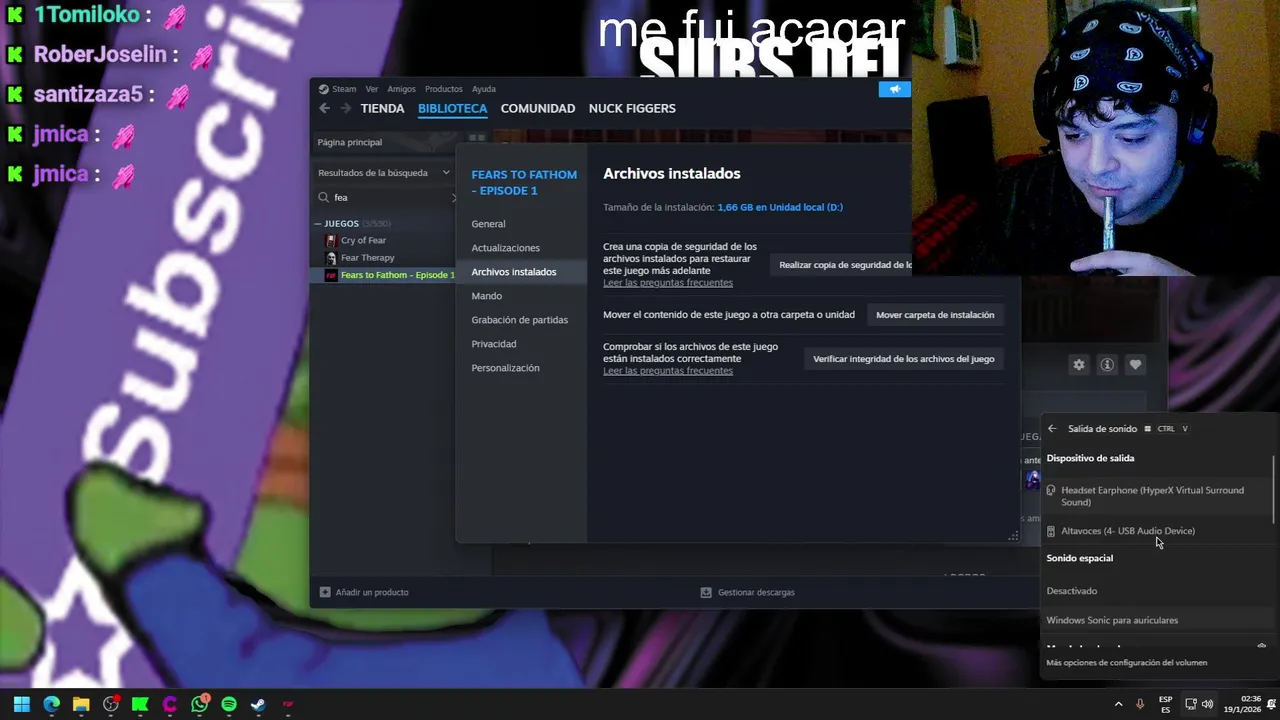Viewport: 1280px width, 720px height.
Task: Open Spotify from the taskbar
Action: 229,704
